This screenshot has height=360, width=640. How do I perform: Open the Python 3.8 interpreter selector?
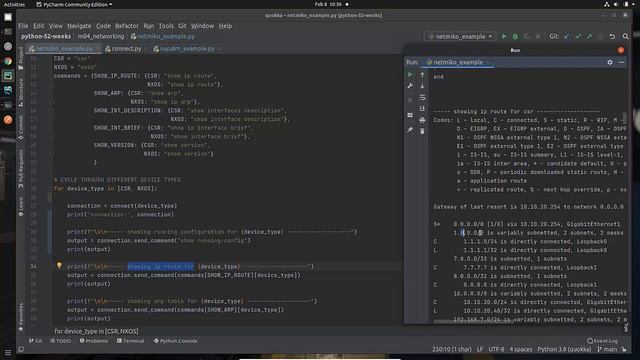(x=564, y=349)
